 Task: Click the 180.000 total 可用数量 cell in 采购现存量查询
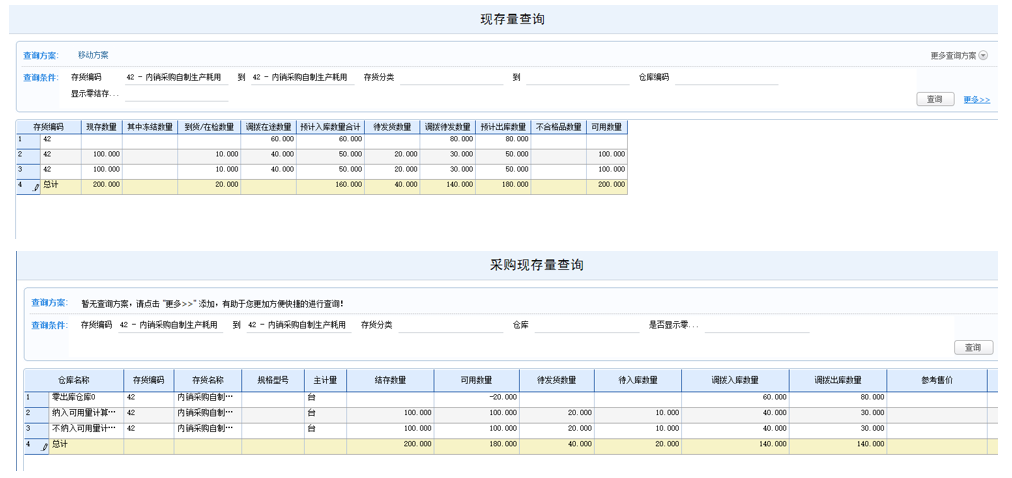pos(476,444)
